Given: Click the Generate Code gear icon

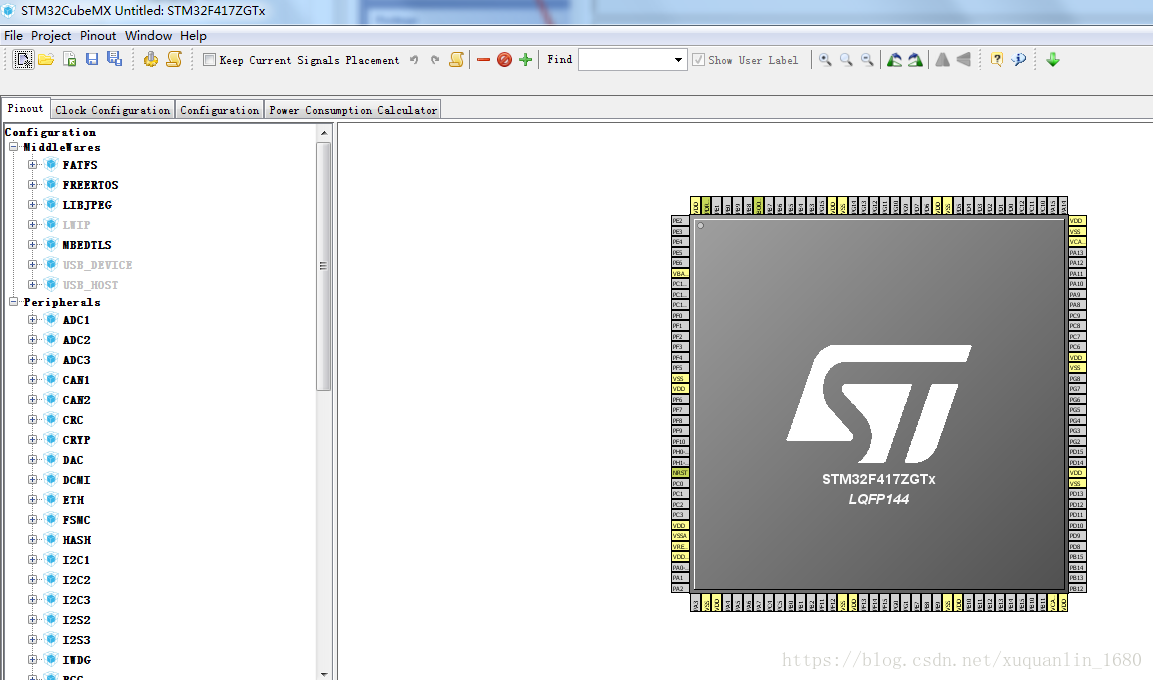Looking at the screenshot, I should pyautogui.click(x=151, y=60).
